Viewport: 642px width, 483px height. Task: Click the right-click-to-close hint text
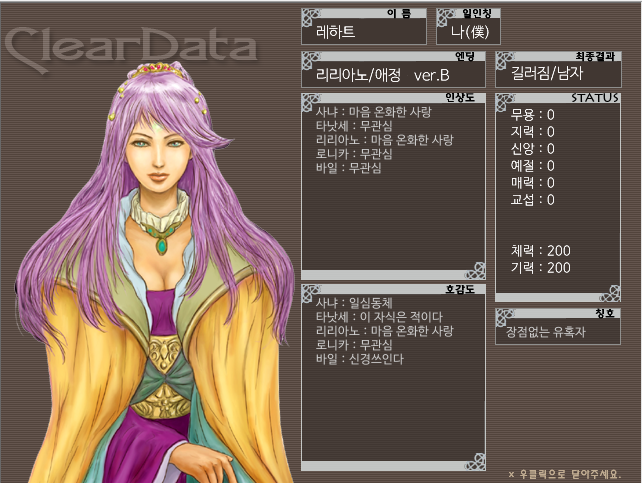click(x=565, y=474)
